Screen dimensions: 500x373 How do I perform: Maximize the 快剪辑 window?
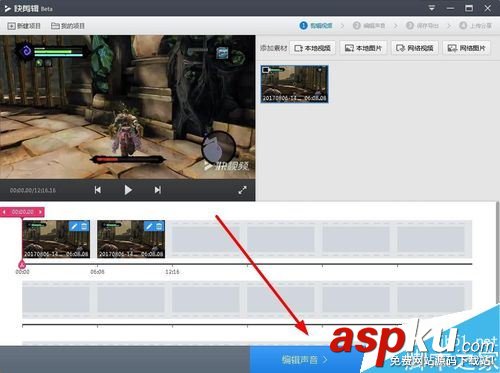coord(469,8)
